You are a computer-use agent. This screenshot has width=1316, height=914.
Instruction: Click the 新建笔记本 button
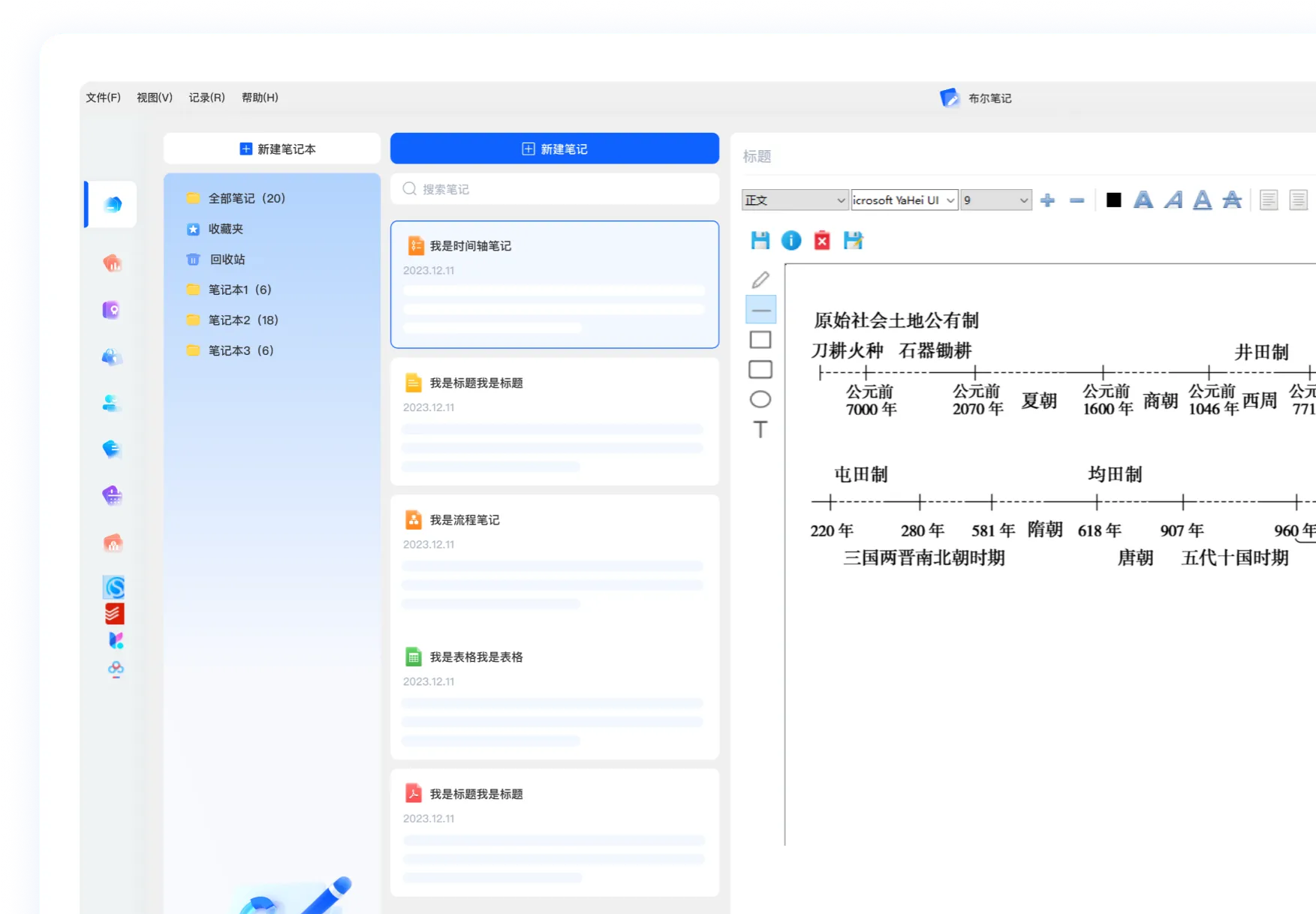coord(272,148)
